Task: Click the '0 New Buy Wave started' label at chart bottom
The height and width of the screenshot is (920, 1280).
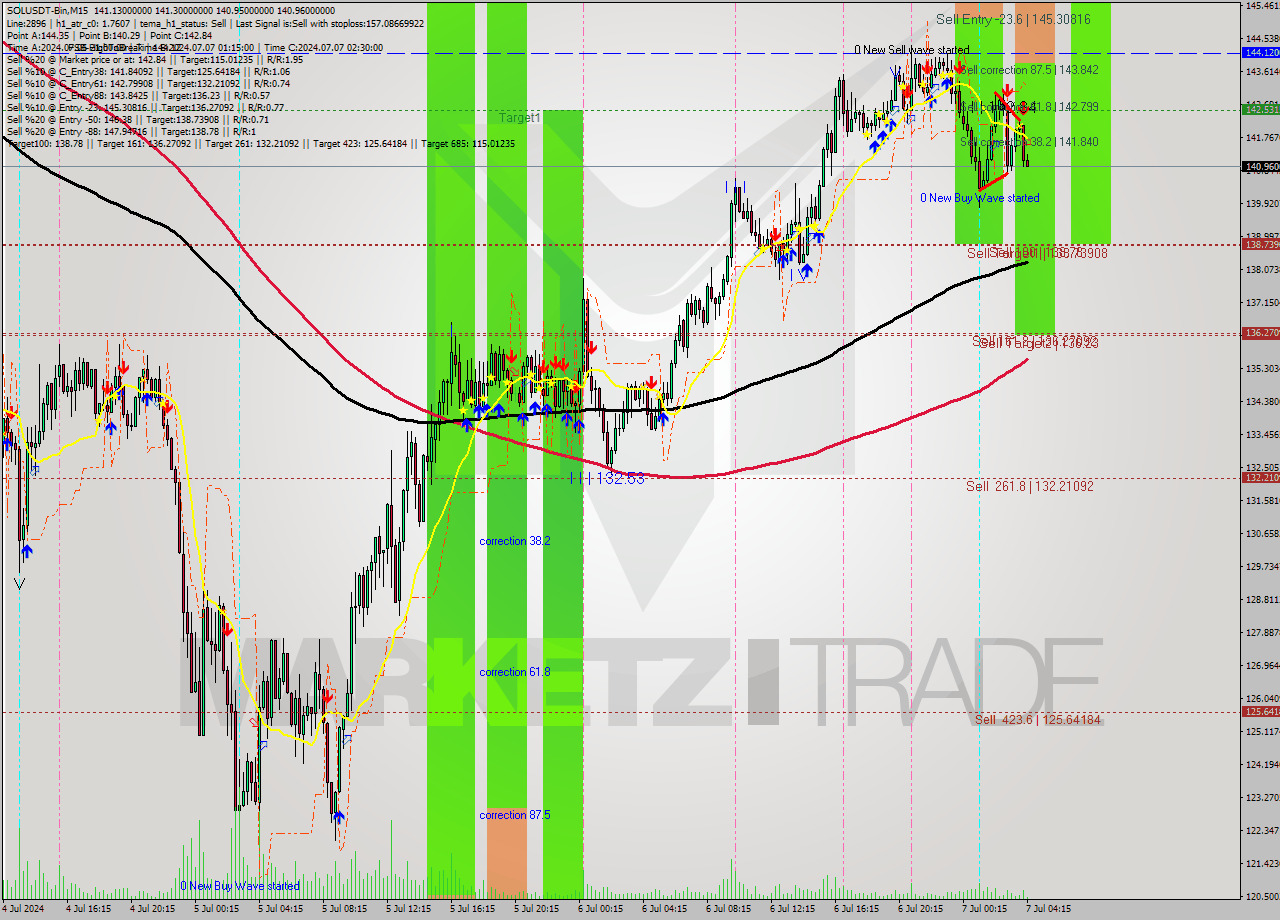Action: tap(240, 886)
